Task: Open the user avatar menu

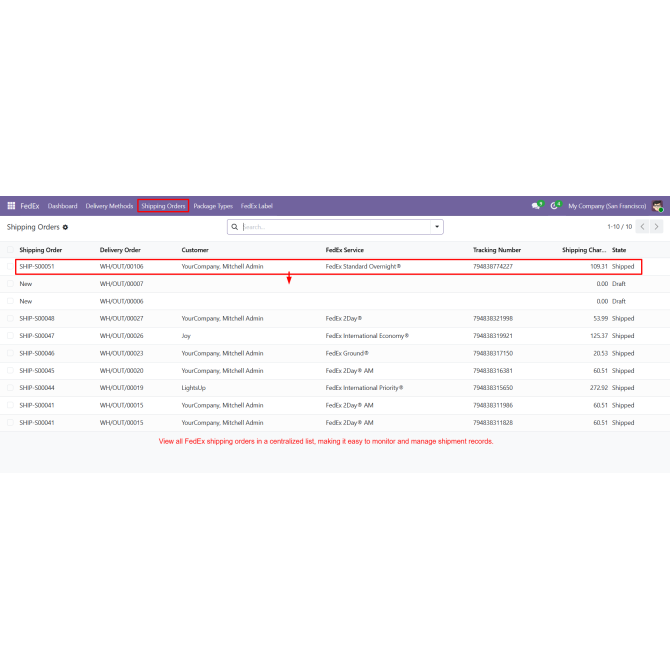Action: 657,206
